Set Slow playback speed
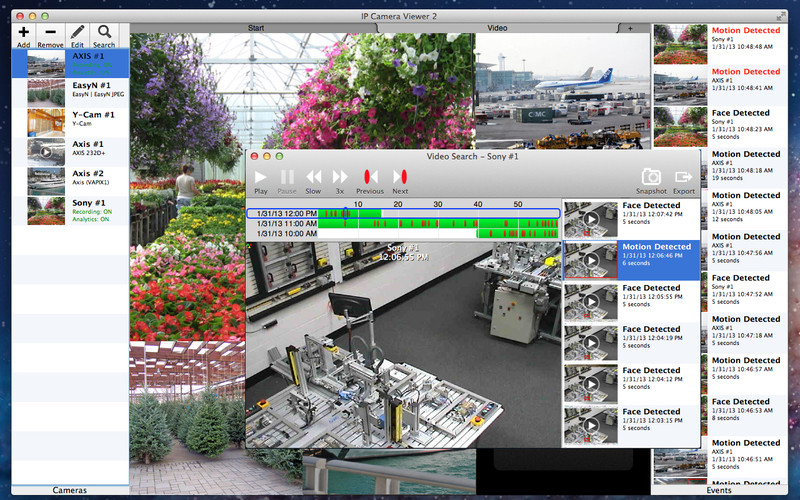 click(x=313, y=177)
